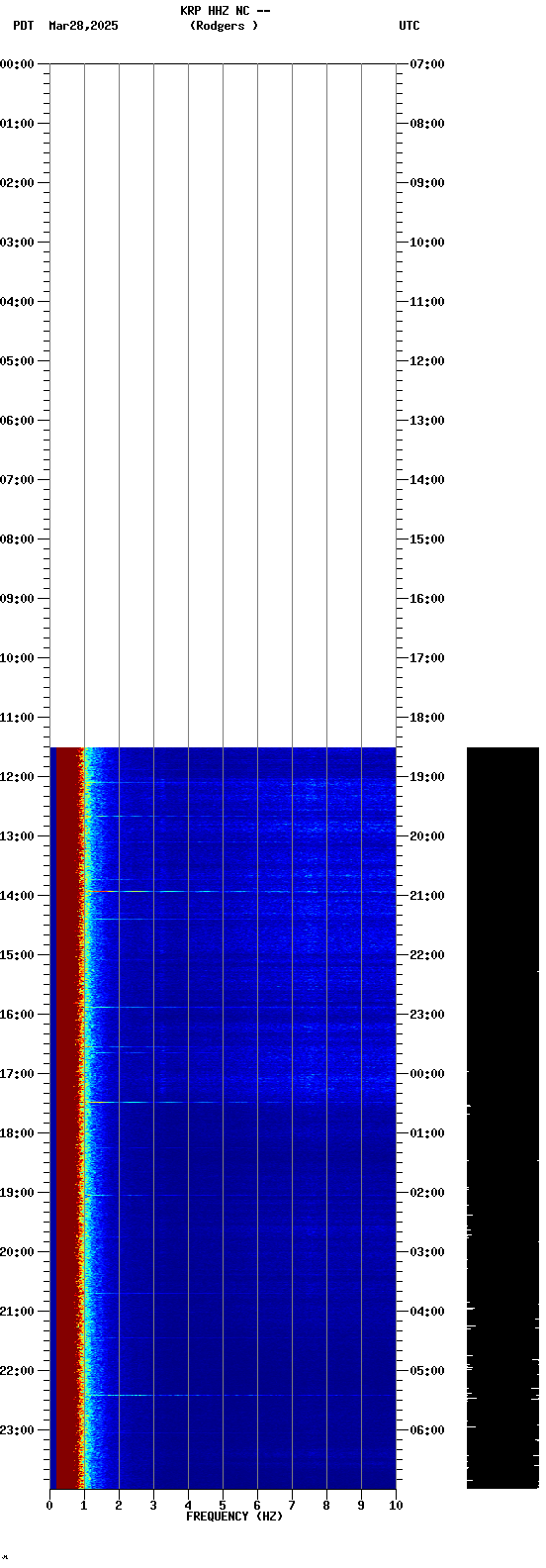Select the UTC '06:00' time label
This screenshot has width=546, height=1568.
427,1430
